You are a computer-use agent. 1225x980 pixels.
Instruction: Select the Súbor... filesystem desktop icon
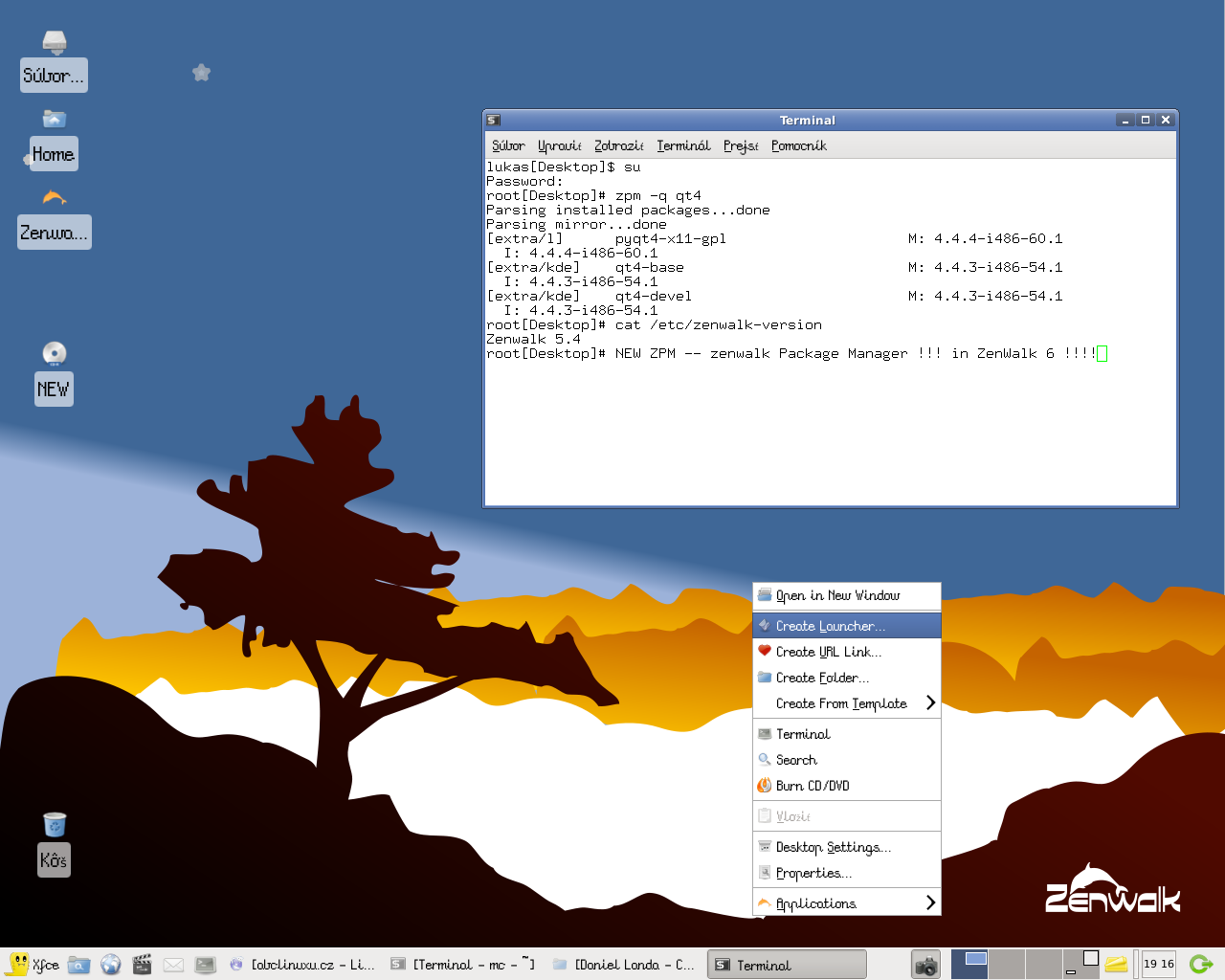pos(54,60)
